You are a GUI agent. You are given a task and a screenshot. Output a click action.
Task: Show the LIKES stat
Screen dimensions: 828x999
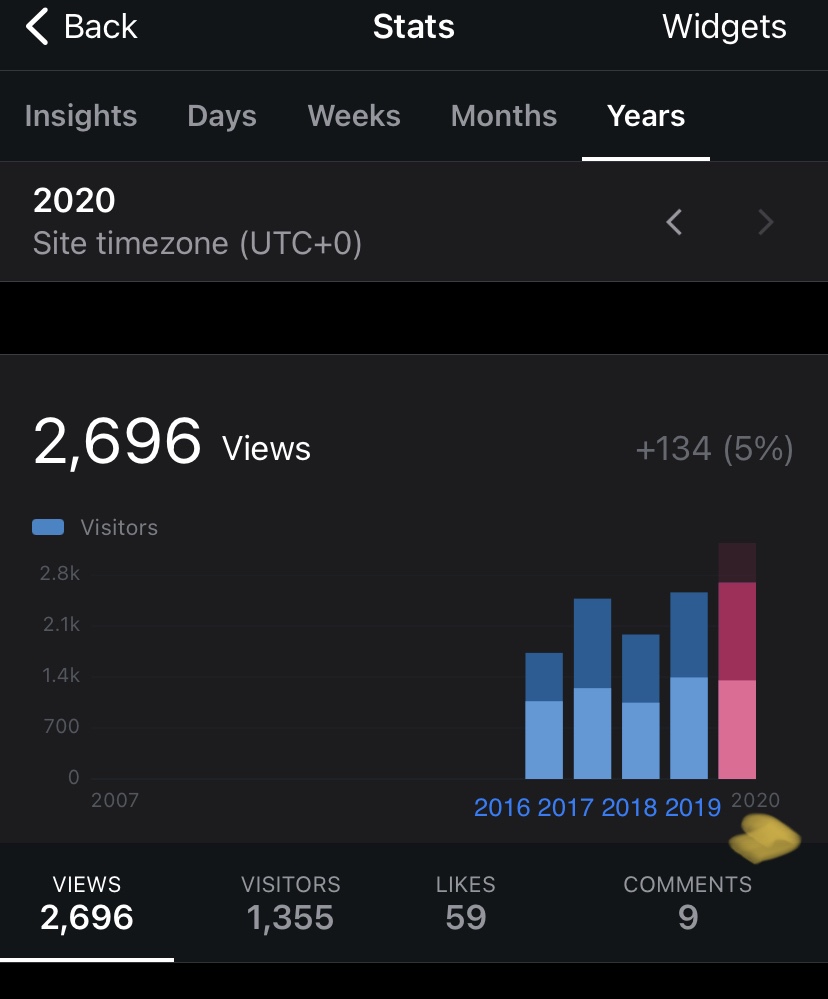point(465,903)
